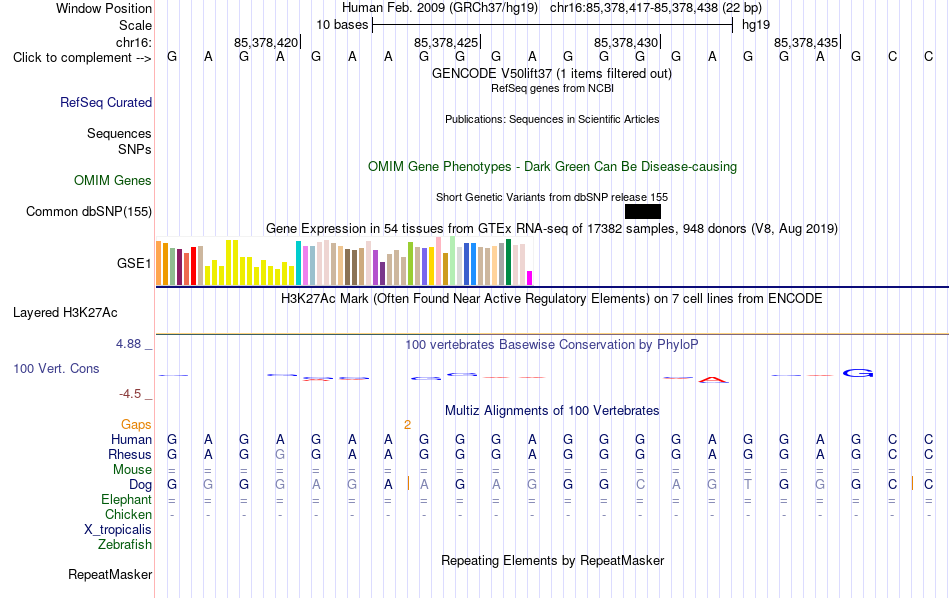This screenshot has width=950, height=598.
Task: Open 'Repeating Elements by RepeatMasker' track title
Action: point(552,560)
